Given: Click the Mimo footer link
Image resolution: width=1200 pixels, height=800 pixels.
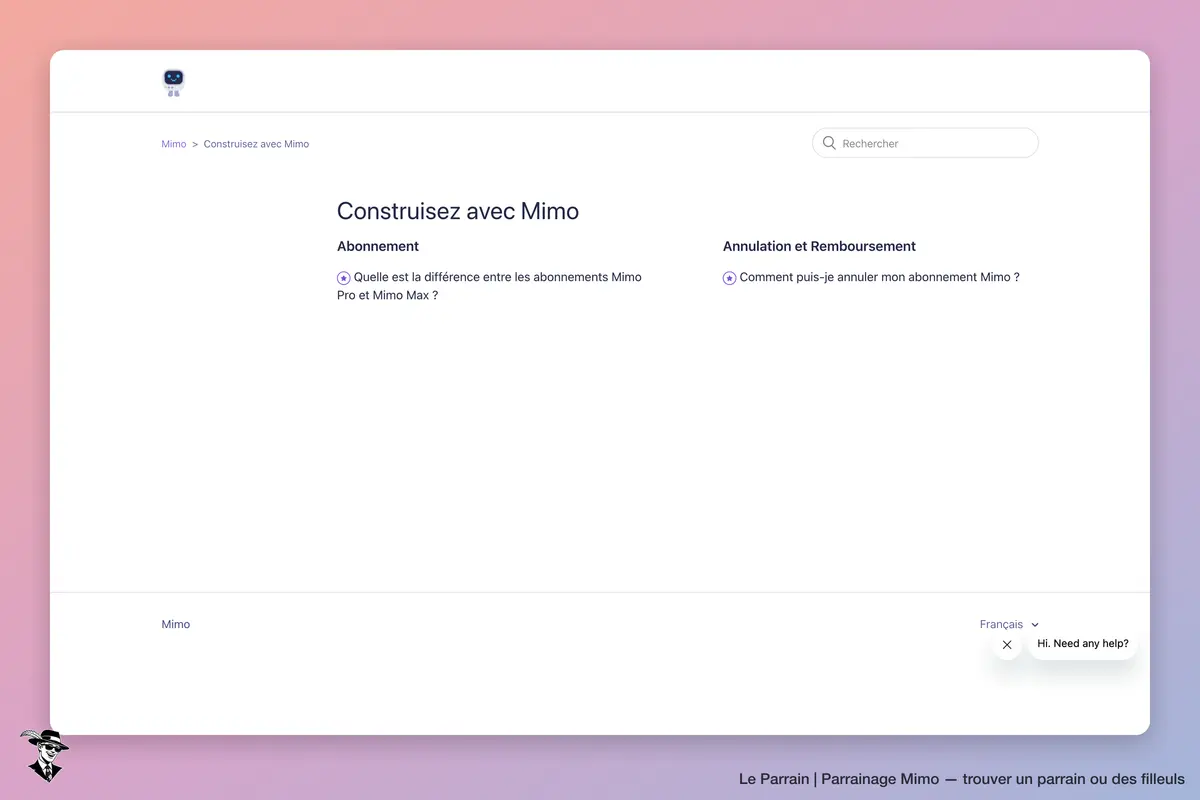Looking at the screenshot, I should point(176,624).
